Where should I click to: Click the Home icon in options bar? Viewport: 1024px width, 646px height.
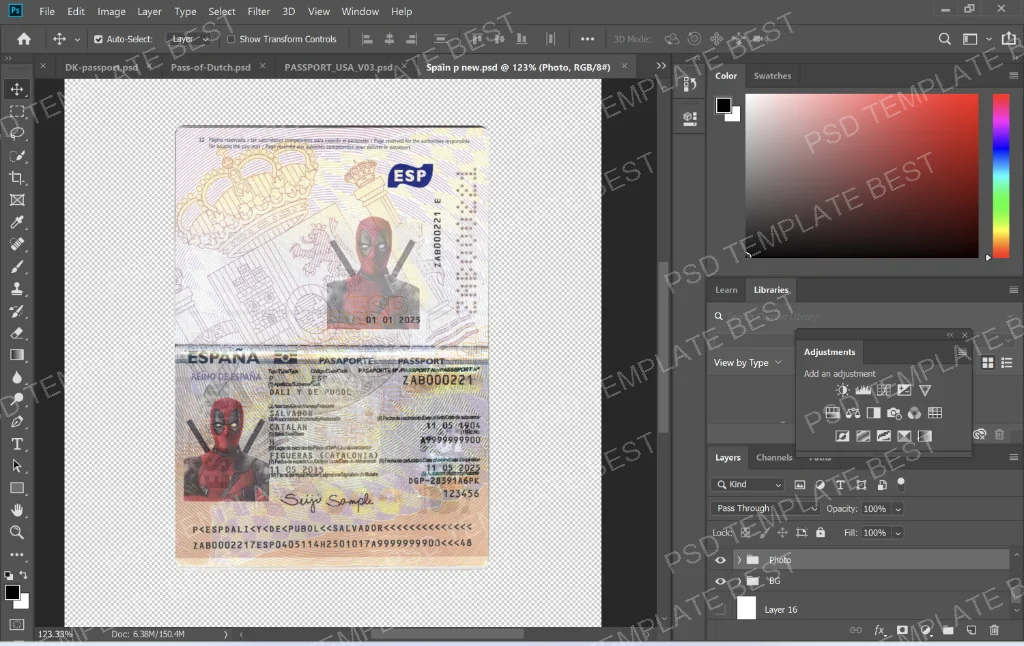(24, 39)
